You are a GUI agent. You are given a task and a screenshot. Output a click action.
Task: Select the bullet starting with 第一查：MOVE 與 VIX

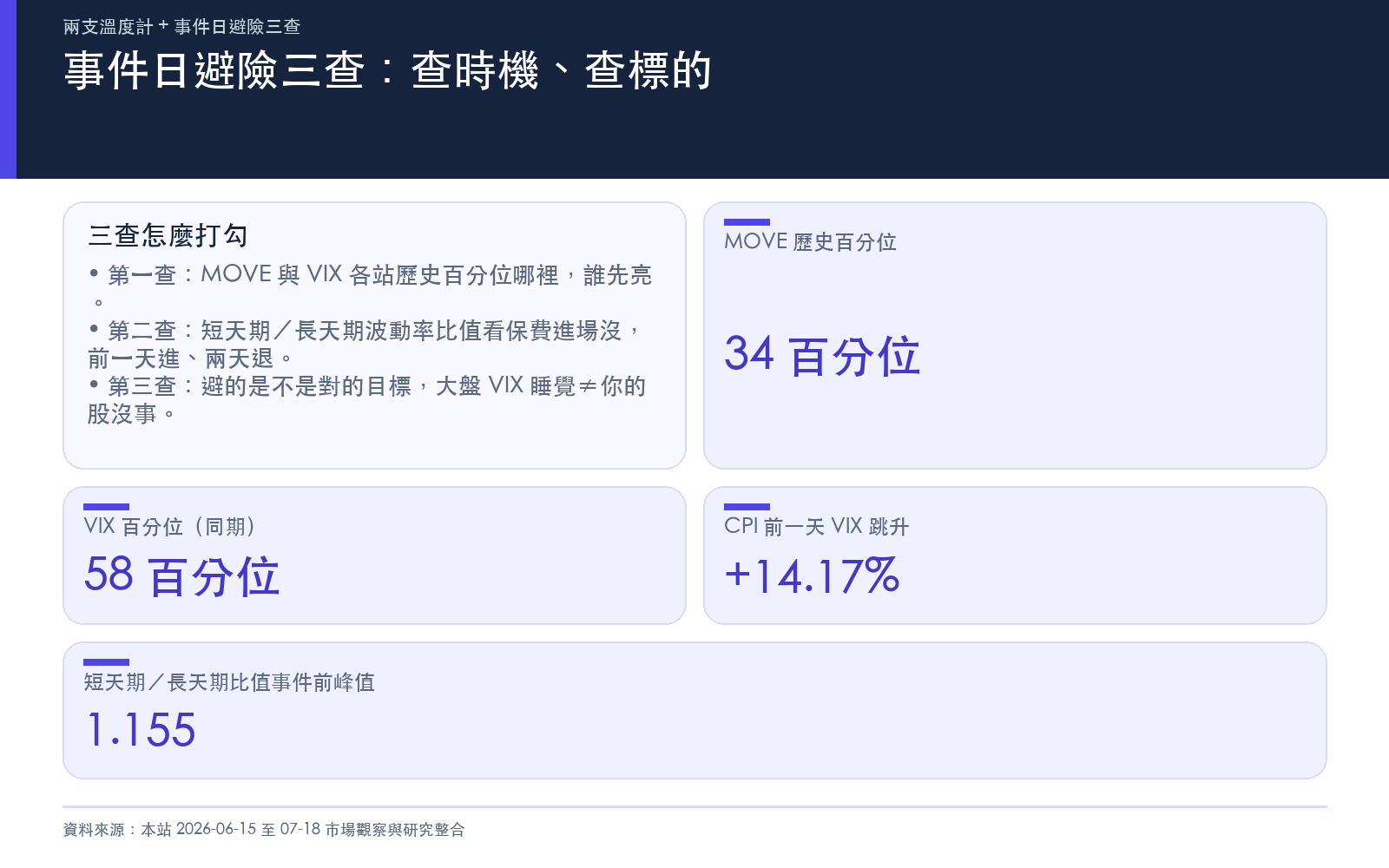click(x=370, y=288)
